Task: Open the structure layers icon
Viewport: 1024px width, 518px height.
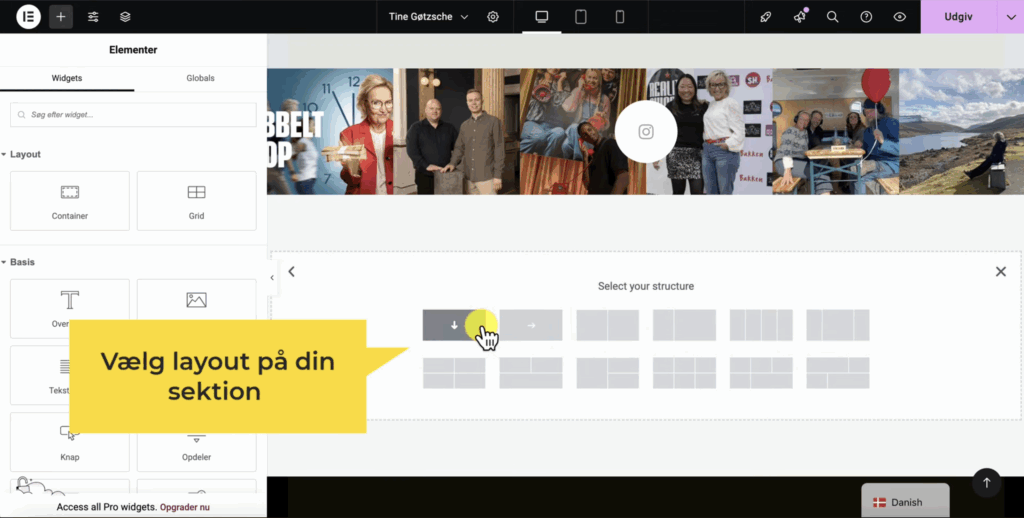Action: coord(125,17)
